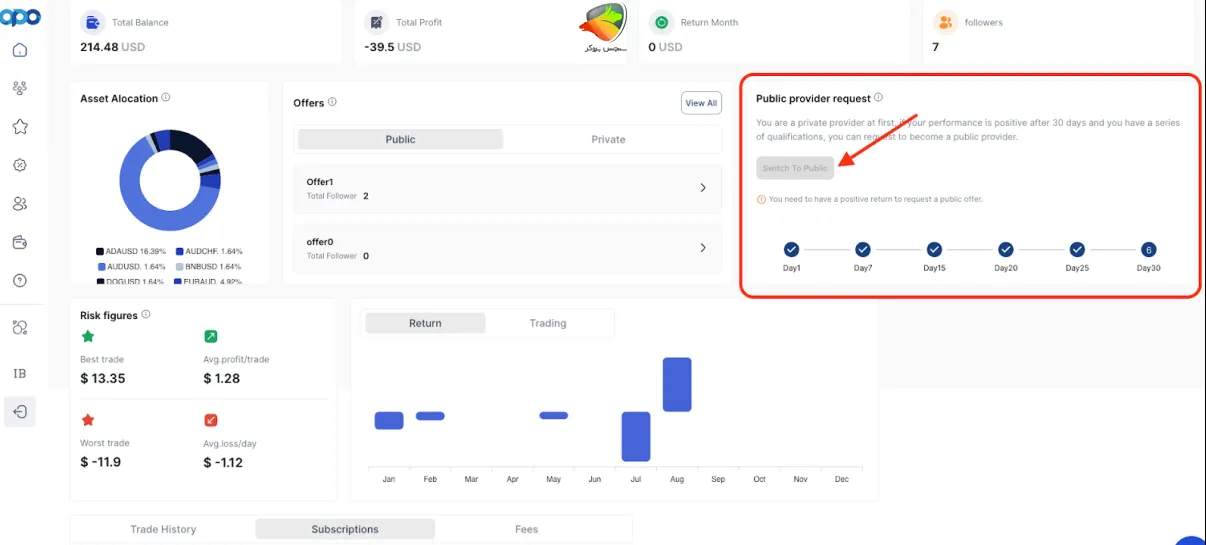This screenshot has width=1206, height=545.
Task: Expand offer0 using its chevron arrow
Action: (703, 248)
